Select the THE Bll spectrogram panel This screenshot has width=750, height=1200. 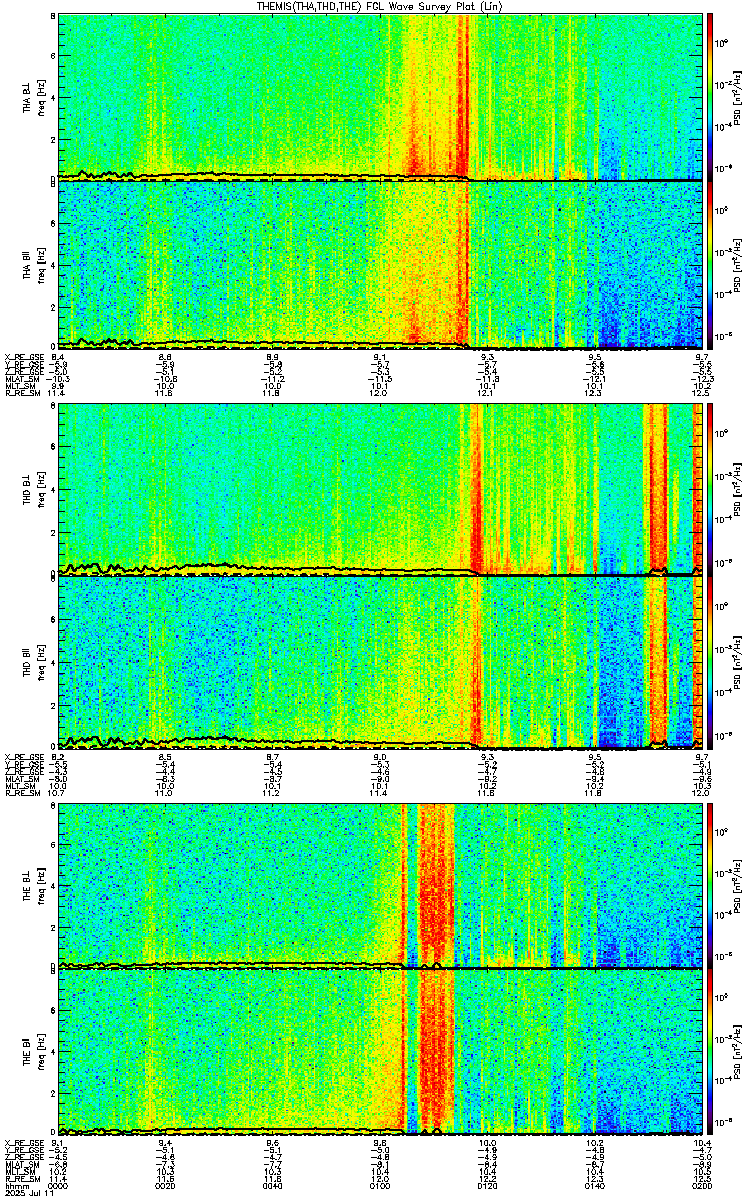pos(379,1052)
